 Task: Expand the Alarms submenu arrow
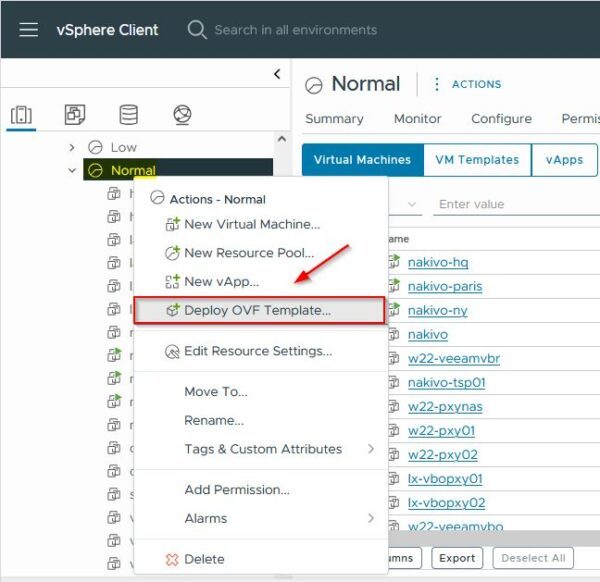click(371, 518)
